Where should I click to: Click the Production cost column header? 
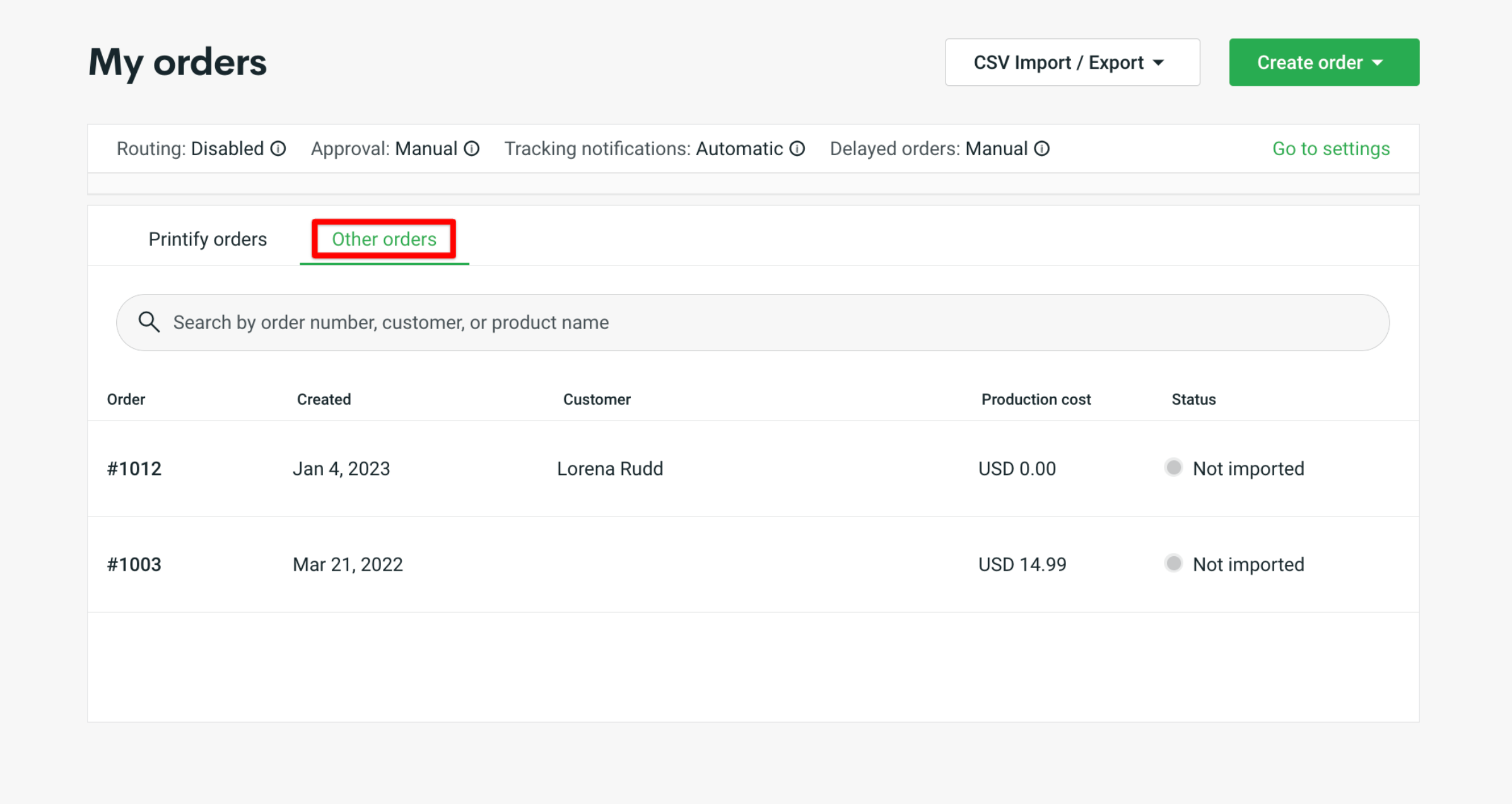(1035, 399)
